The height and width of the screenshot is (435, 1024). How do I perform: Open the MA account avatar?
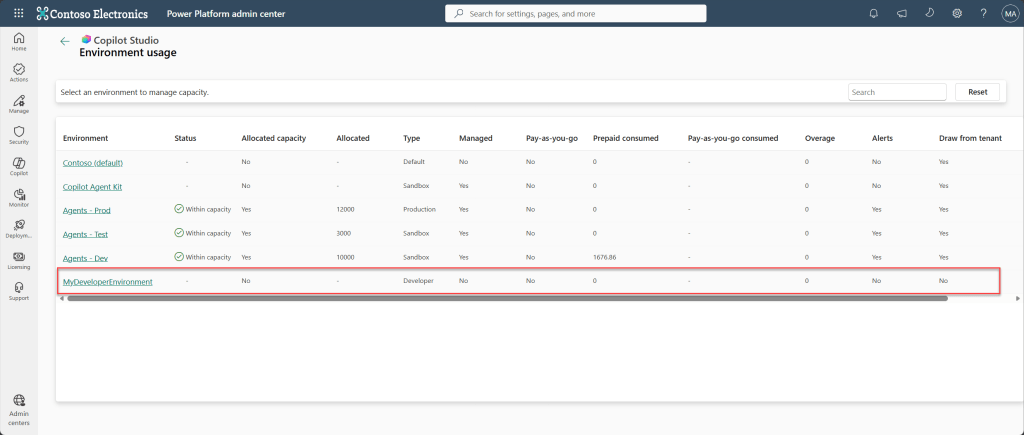(x=1010, y=14)
